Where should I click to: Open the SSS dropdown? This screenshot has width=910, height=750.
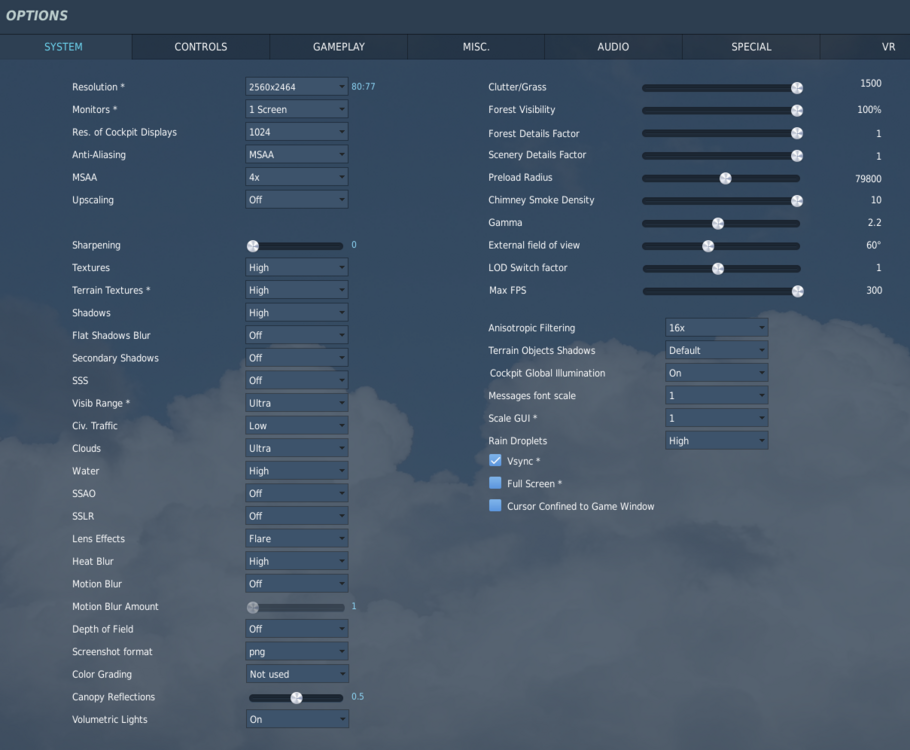pyautogui.click(x=297, y=381)
